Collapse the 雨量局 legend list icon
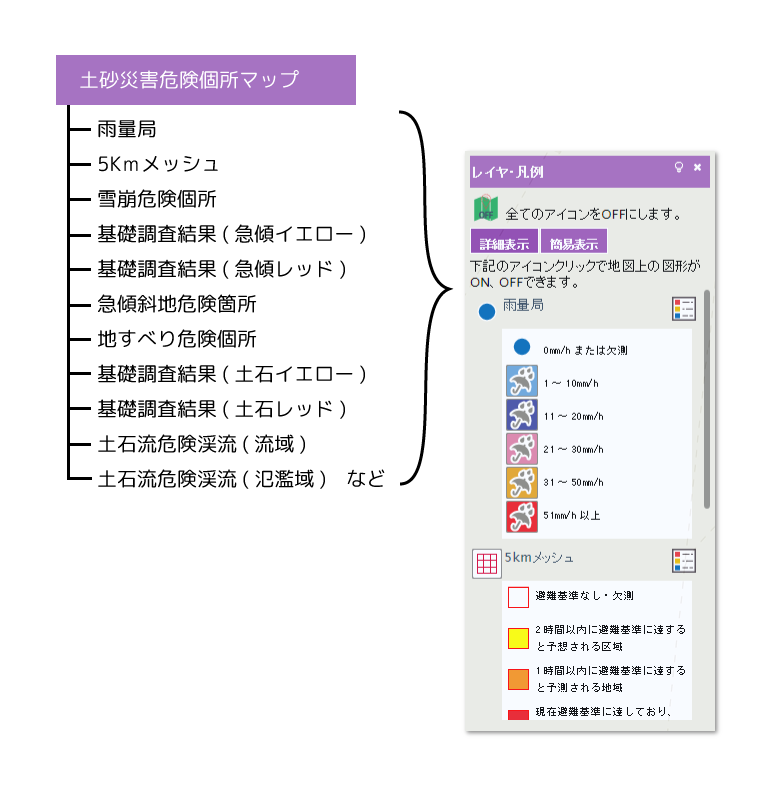Image resolution: width=780 pixels, height=800 pixels. click(684, 309)
